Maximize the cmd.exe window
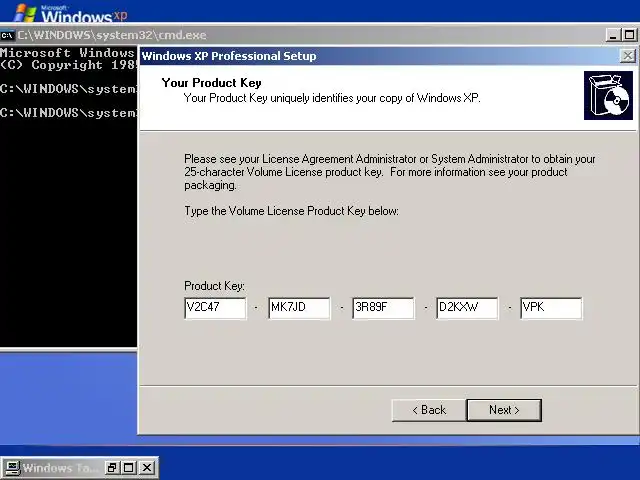Image resolution: width=640 pixels, height=480 pixels. pyautogui.click(x=629, y=35)
